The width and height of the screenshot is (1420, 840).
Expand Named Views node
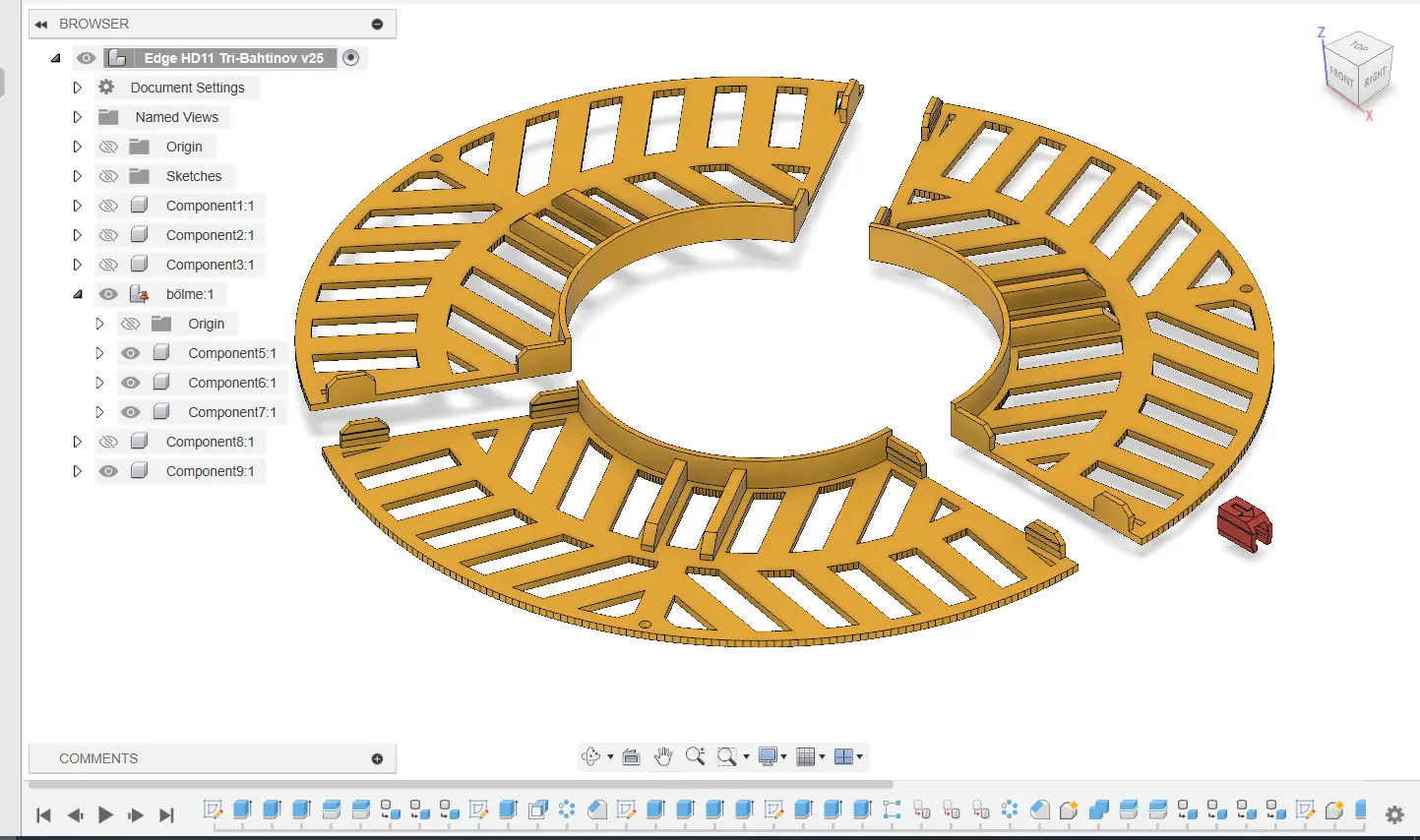78,117
